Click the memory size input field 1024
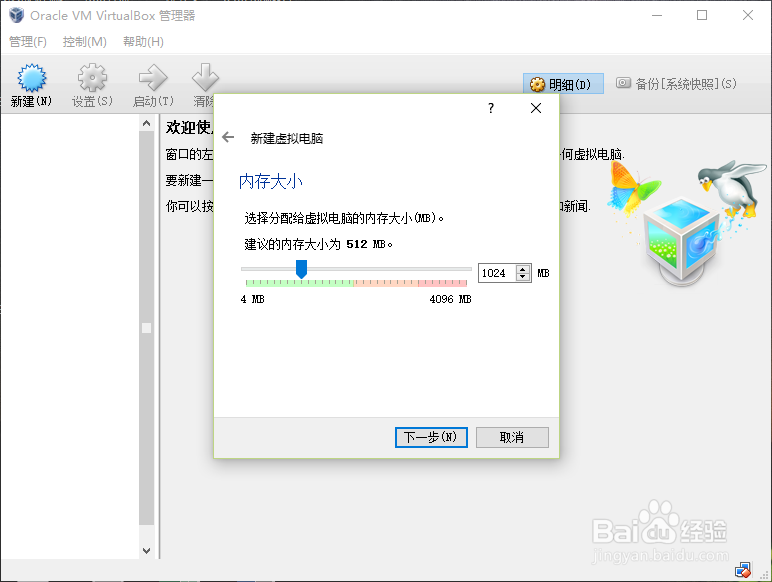Image resolution: width=772 pixels, height=582 pixels. coord(497,273)
